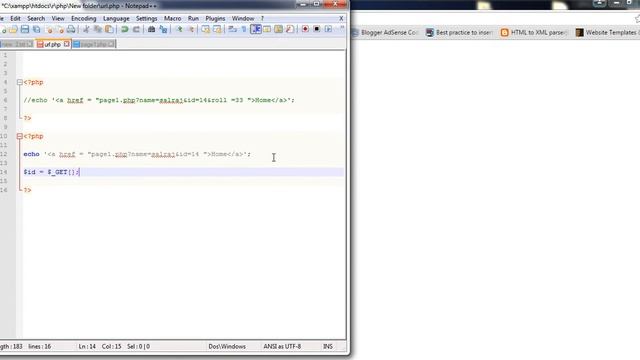Close the url.php tab with its X
Image resolution: width=640 pixels, height=360 pixels.
67,44
